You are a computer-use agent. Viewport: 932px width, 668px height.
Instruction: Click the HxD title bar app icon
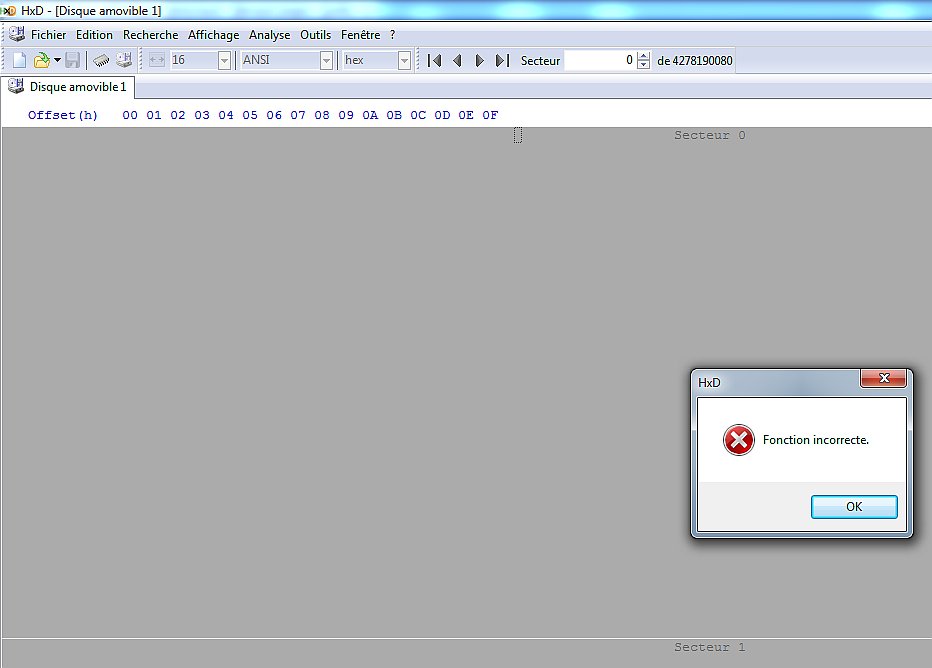pyautogui.click(x=9, y=11)
